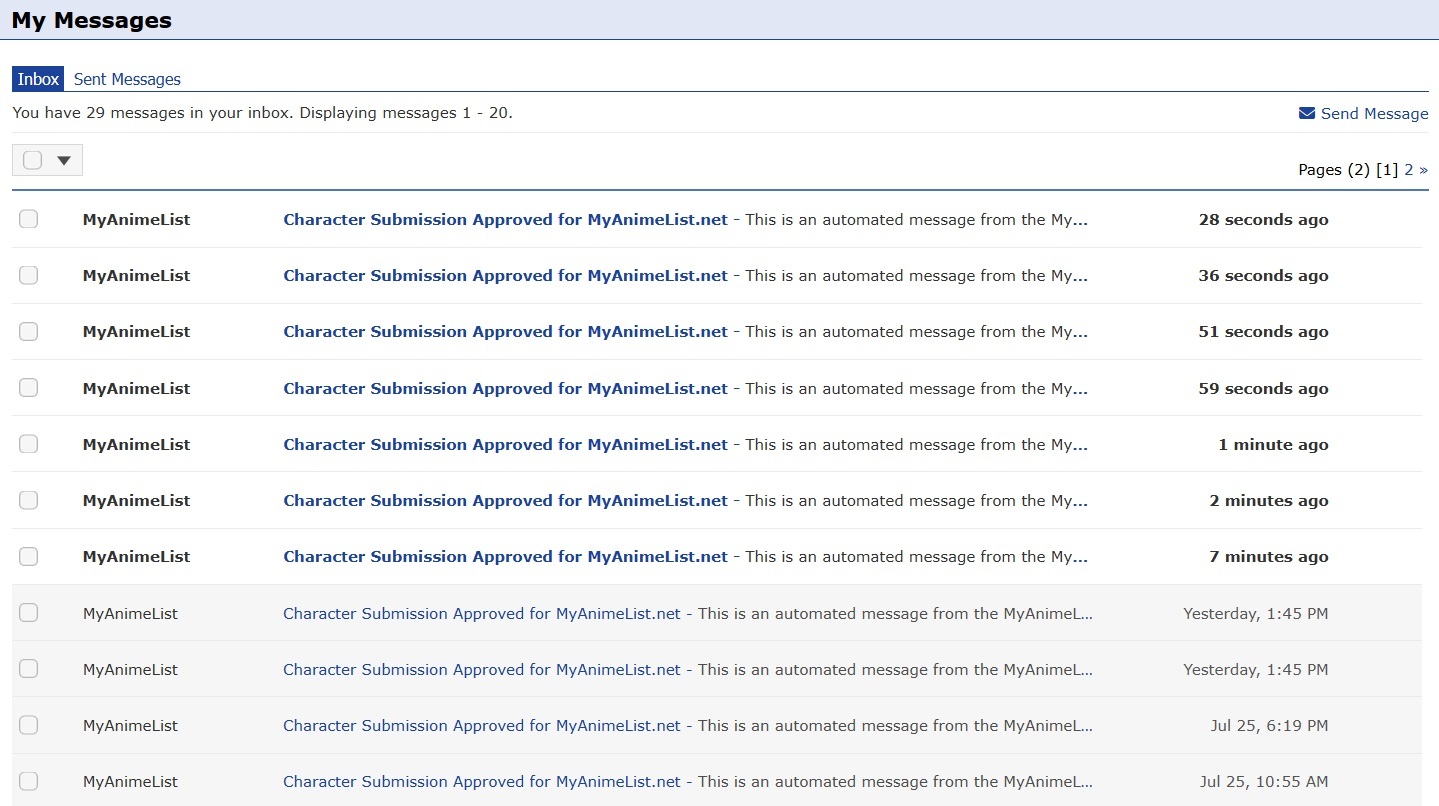Open the first message from Yesterday, 1:45 PM

[481, 613]
